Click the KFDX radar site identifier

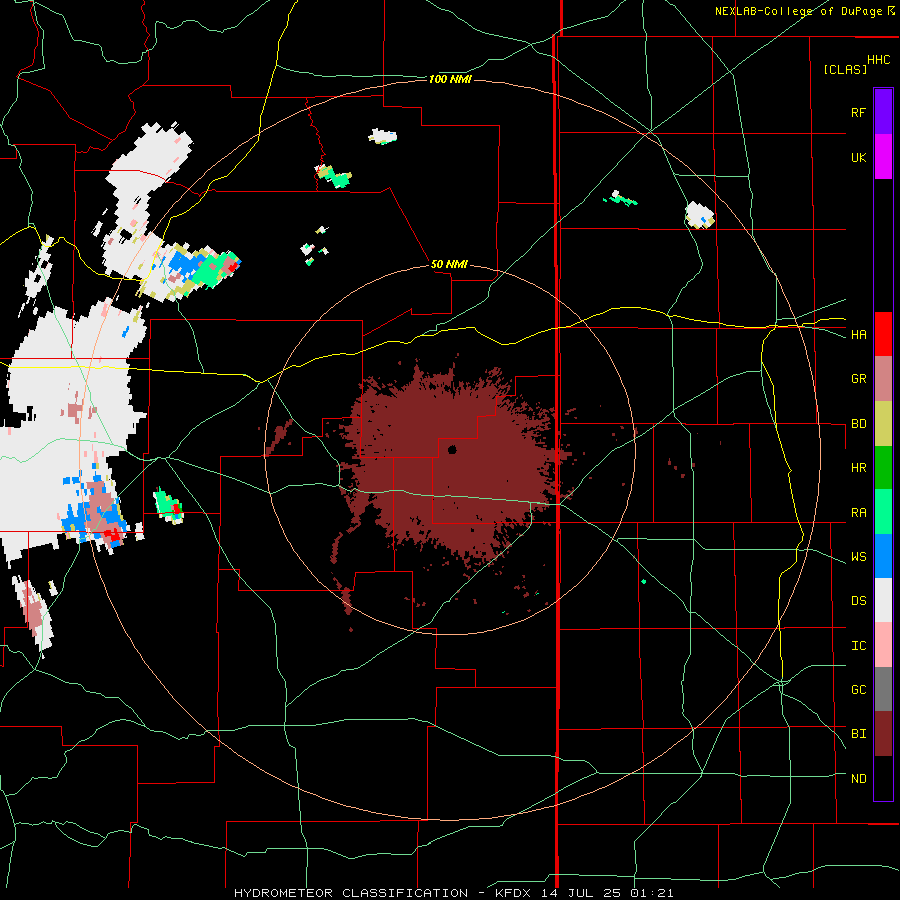click(x=514, y=893)
